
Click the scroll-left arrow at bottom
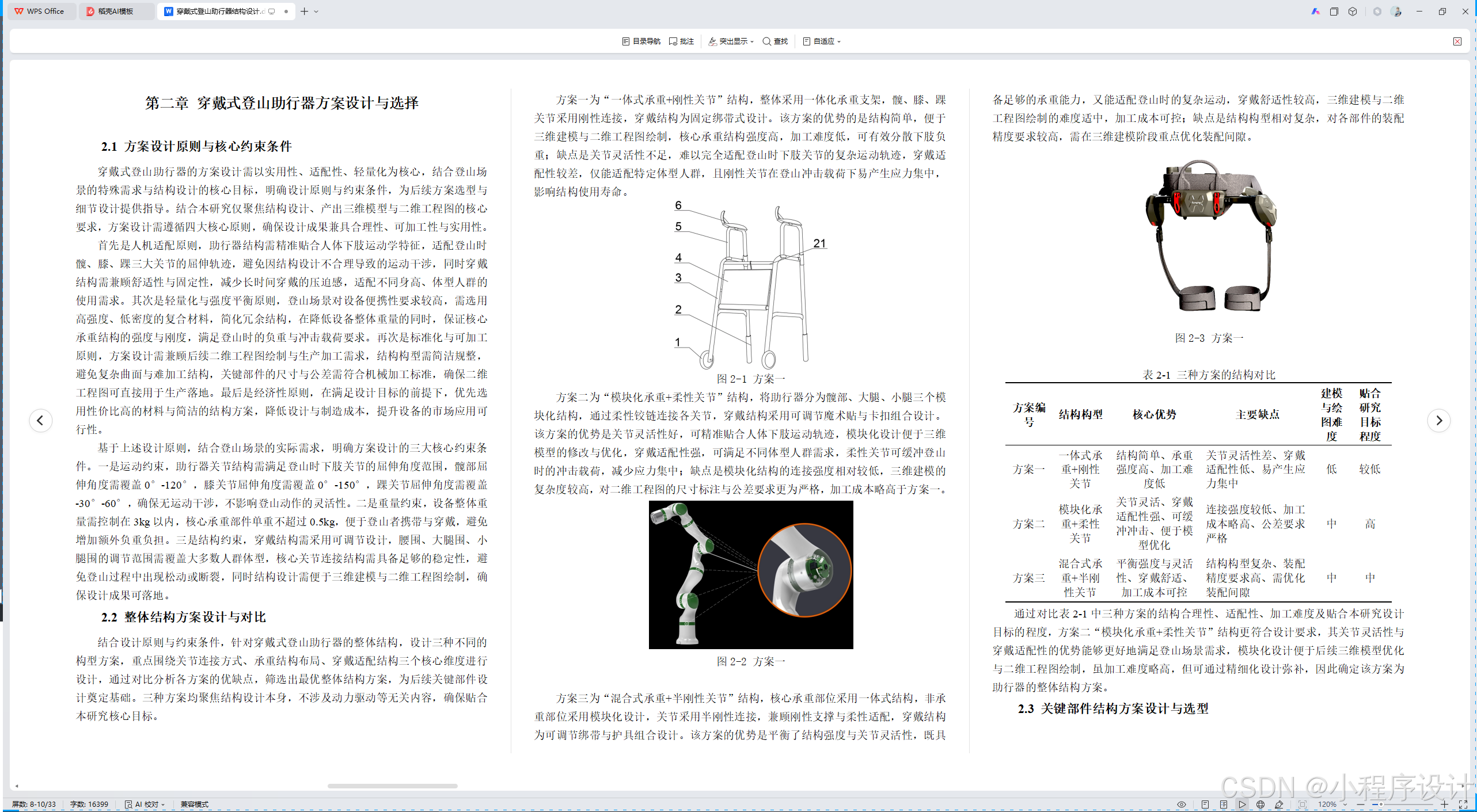pyautogui.click(x=17, y=786)
